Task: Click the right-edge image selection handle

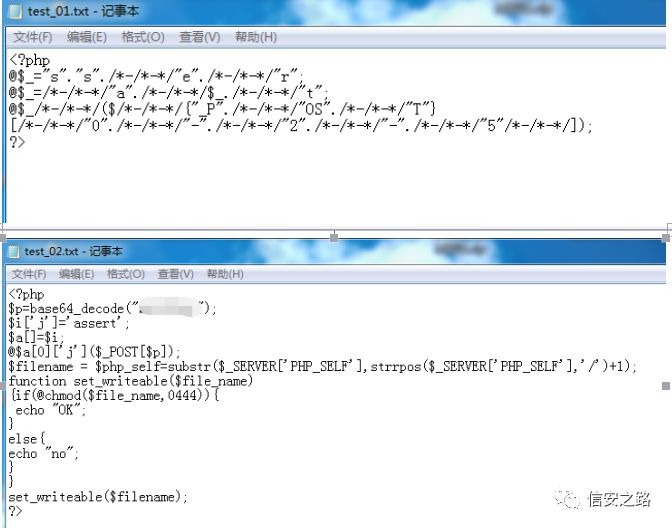Action: (666, 386)
